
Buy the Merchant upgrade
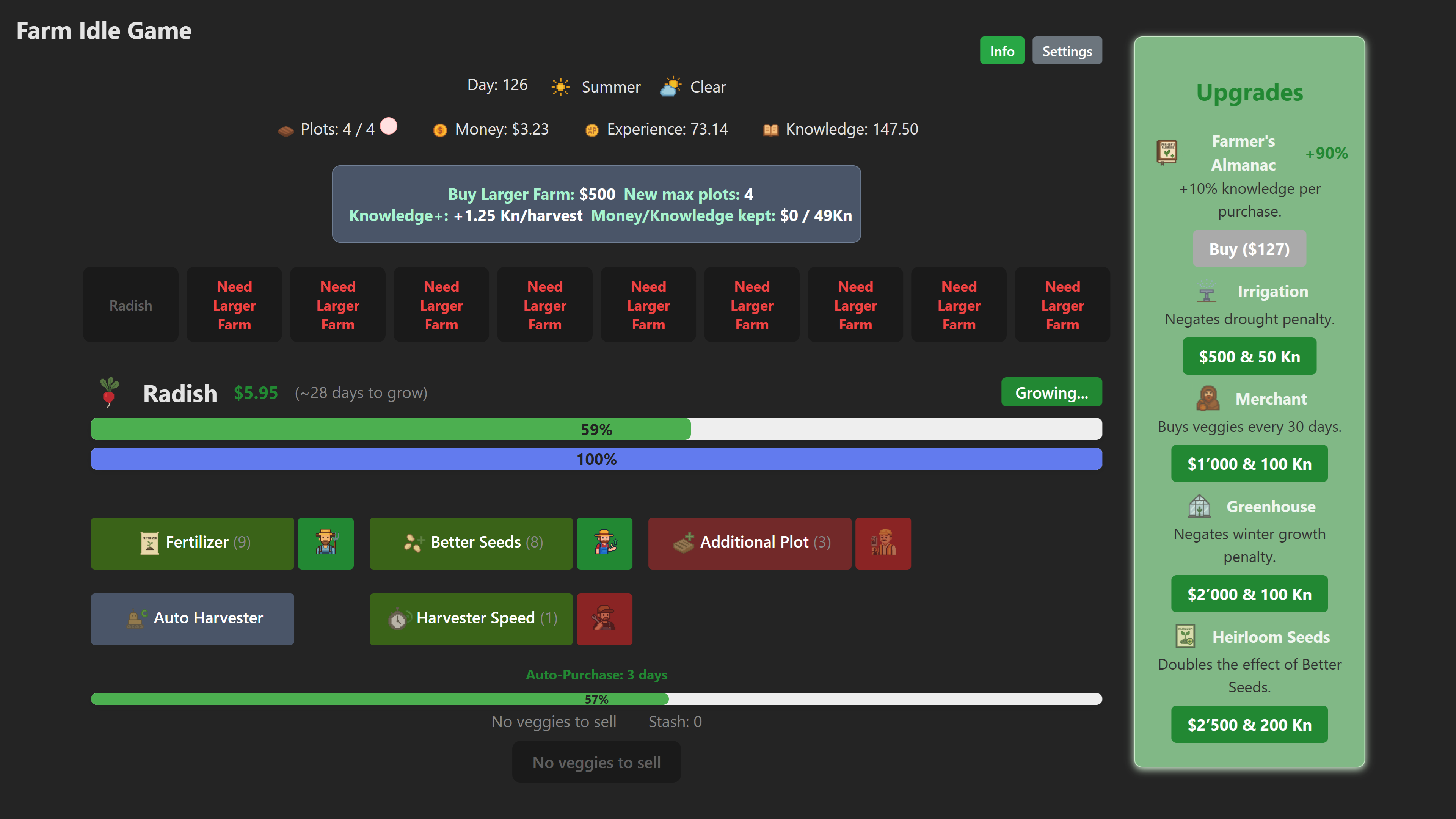coord(1249,463)
